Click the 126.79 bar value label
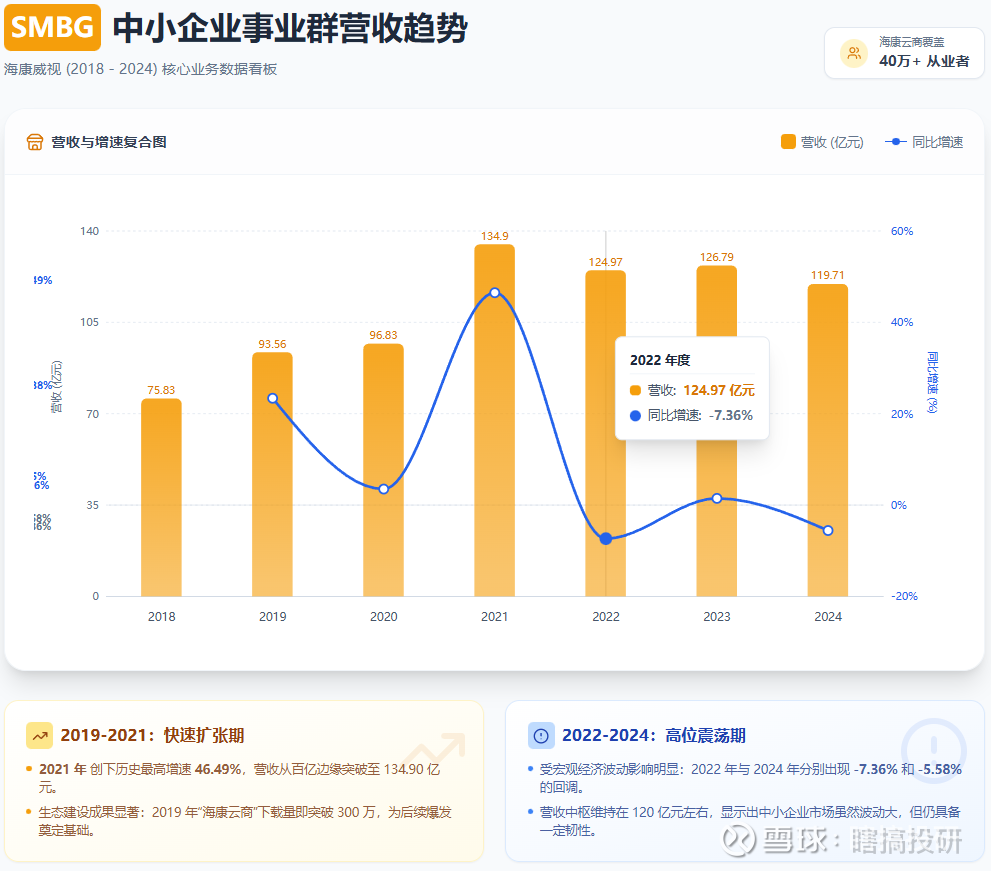This screenshot has height=871, width=991. coord(717,257)
